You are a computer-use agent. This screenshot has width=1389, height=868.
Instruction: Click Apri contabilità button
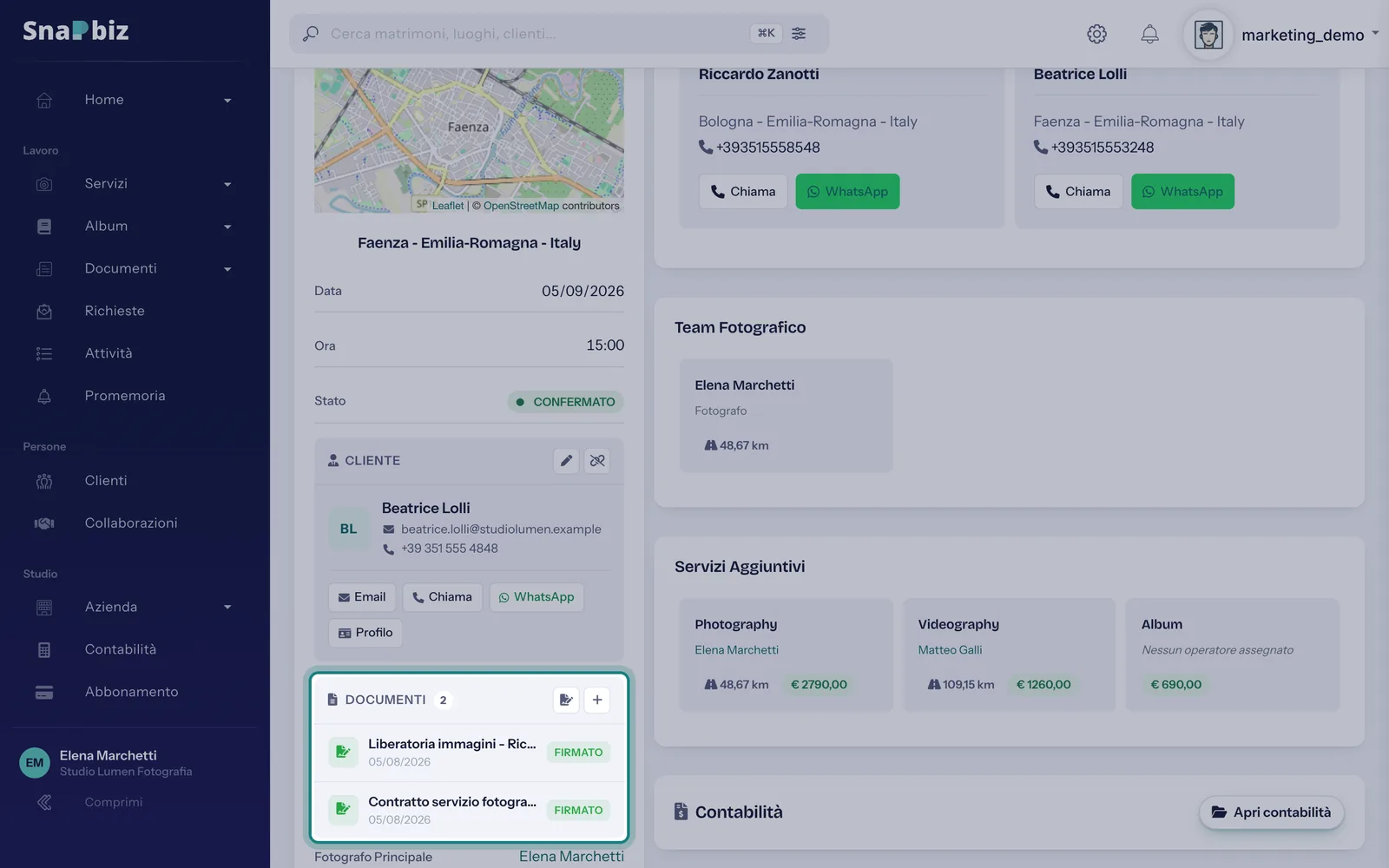tap(1272, 812)
